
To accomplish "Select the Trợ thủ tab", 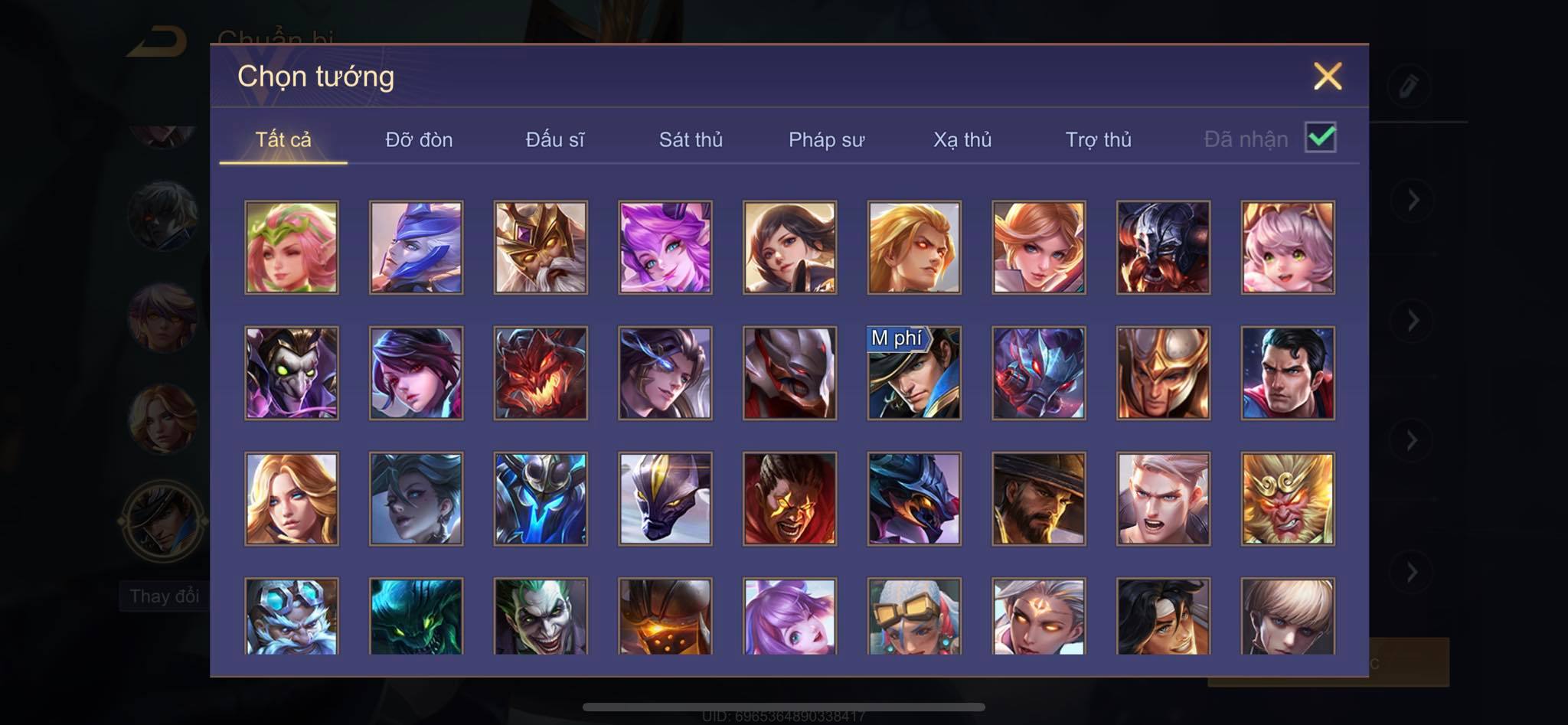I will click(x=1099, y=140).
